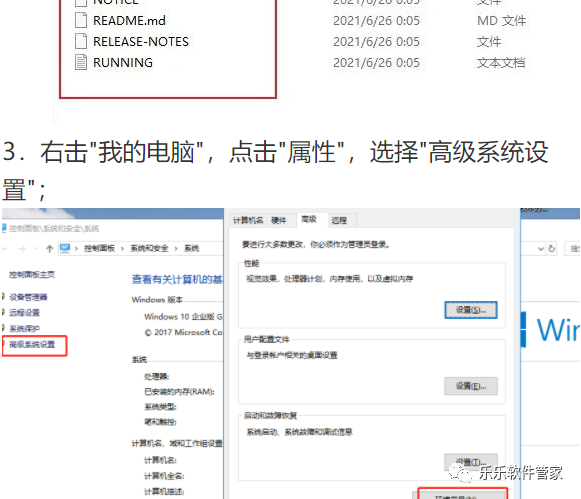Click 笔和触控: label
This screenshot has width=581, height=499.
tap(160, 422)
